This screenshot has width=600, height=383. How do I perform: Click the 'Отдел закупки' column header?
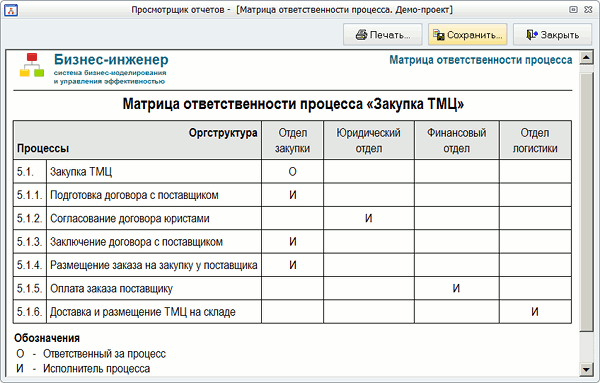pyautogui.click(x=292, y=140)
